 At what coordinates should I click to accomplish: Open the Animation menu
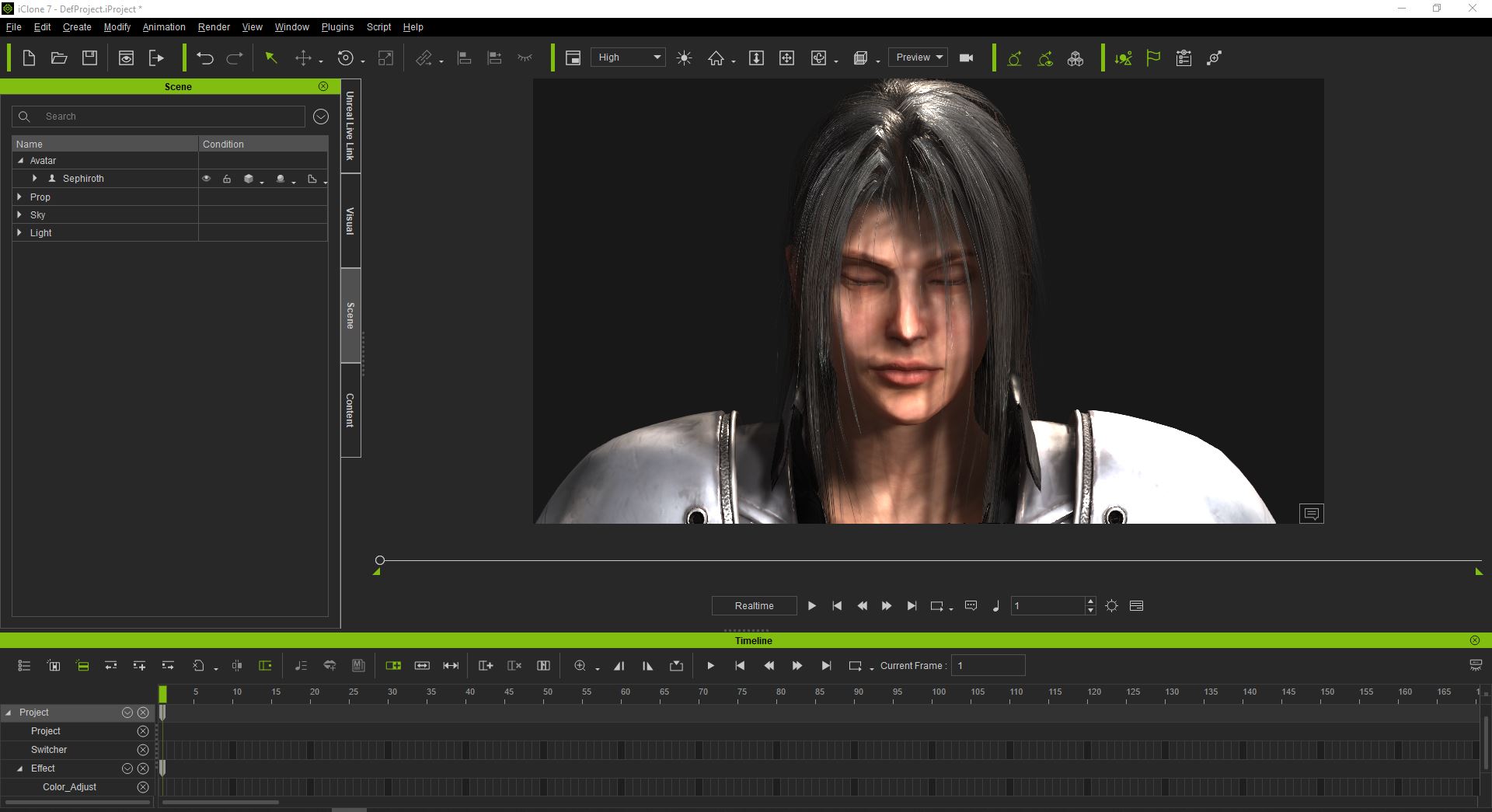164,27
